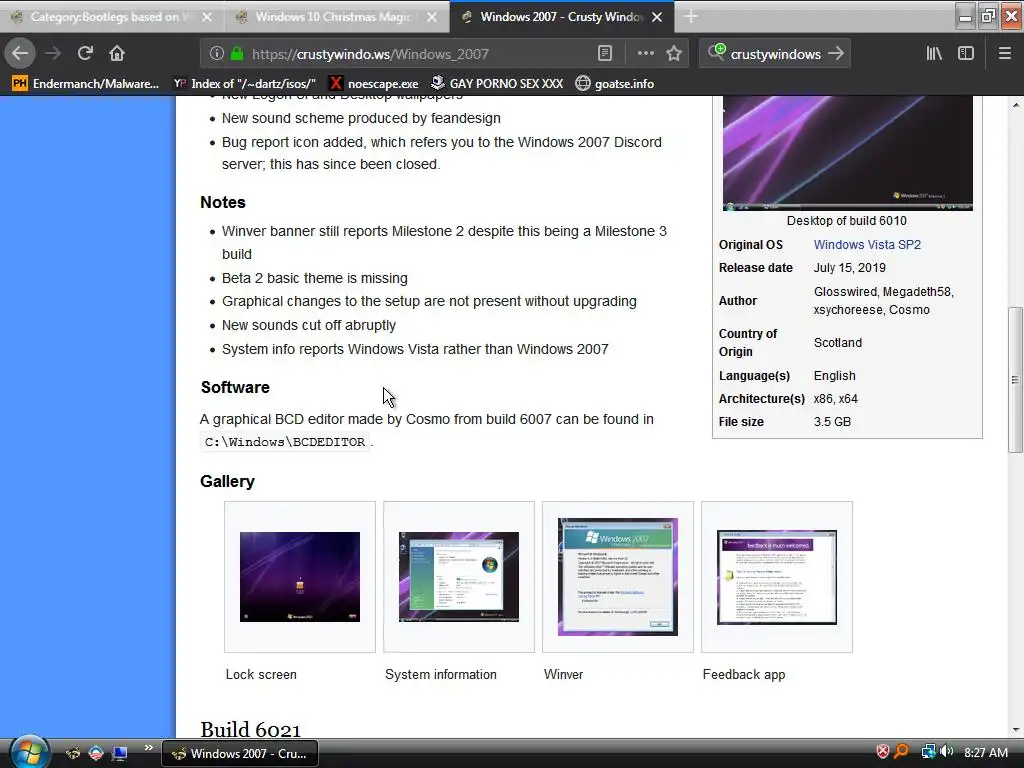Open page actions three-dot menu
This screenshot has height=768, width=1024.
click(645, 54)
